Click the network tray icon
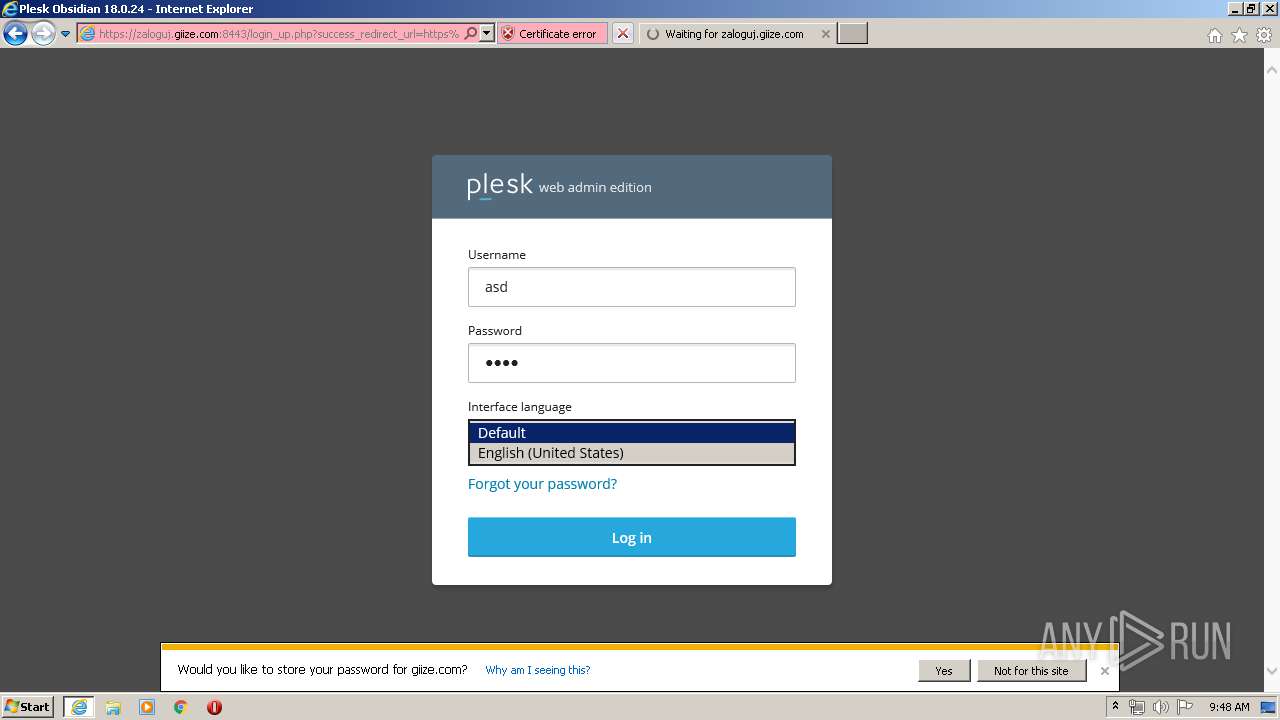Viewport: 1280px width, 720px height. pyautogui.click(x=1137, y=707)
